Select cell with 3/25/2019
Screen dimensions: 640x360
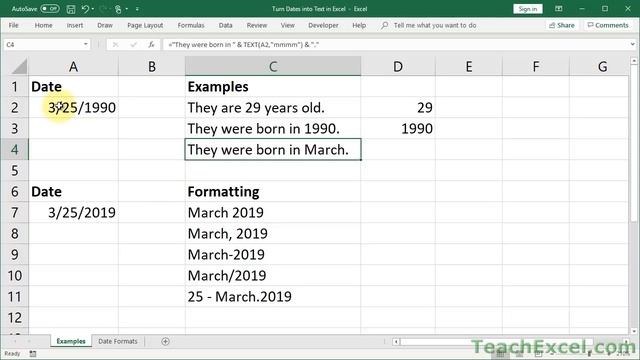(x=73, y=213)
